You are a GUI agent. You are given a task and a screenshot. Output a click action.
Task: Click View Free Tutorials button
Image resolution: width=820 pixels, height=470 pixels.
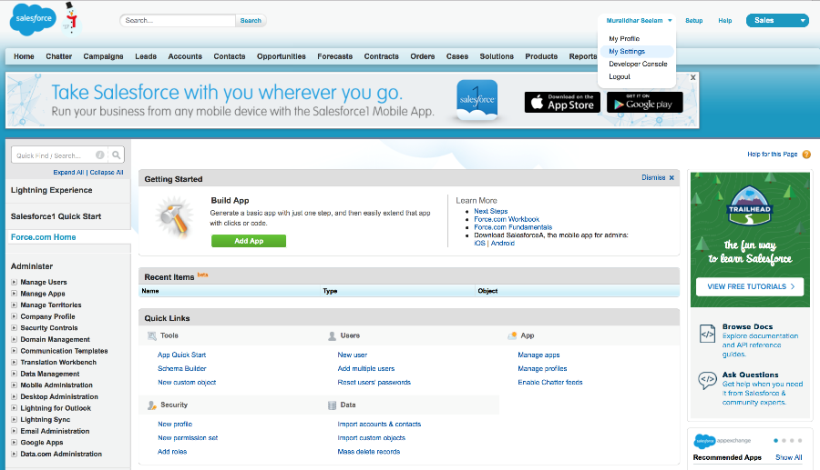pyautogui.click(x=750, y=286)
